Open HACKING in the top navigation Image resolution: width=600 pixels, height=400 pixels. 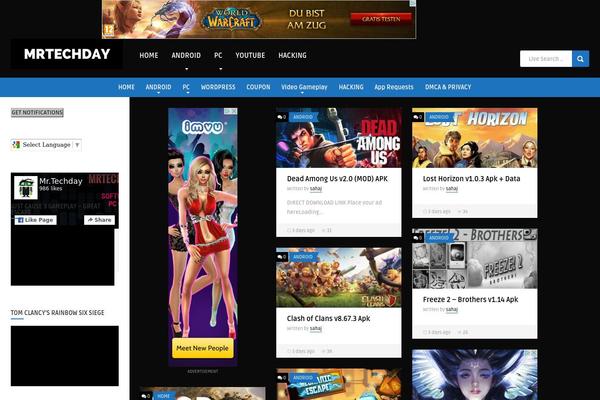click(x=292, y=56)
